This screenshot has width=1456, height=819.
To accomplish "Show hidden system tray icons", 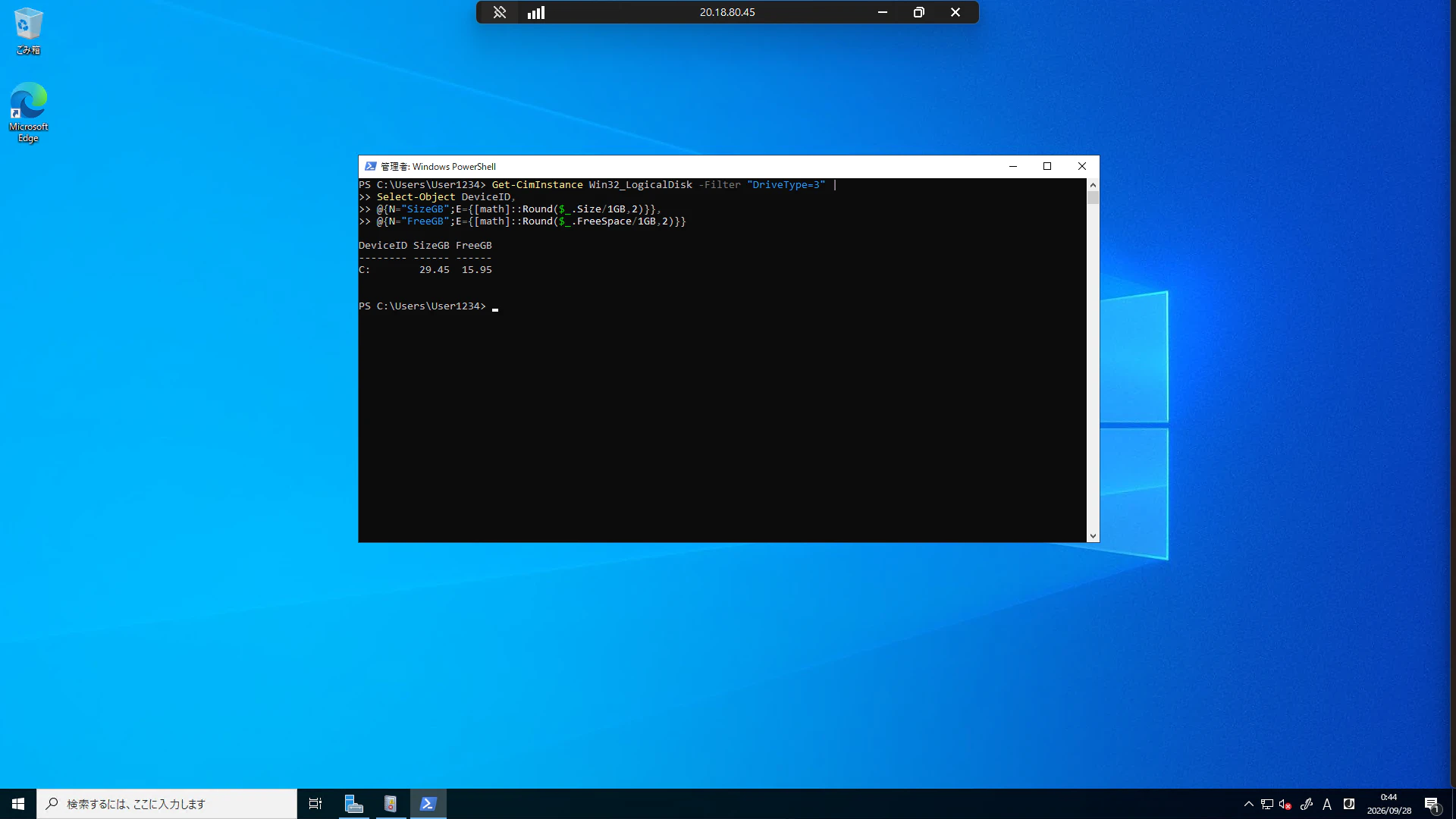I will tap(1249, 804).
